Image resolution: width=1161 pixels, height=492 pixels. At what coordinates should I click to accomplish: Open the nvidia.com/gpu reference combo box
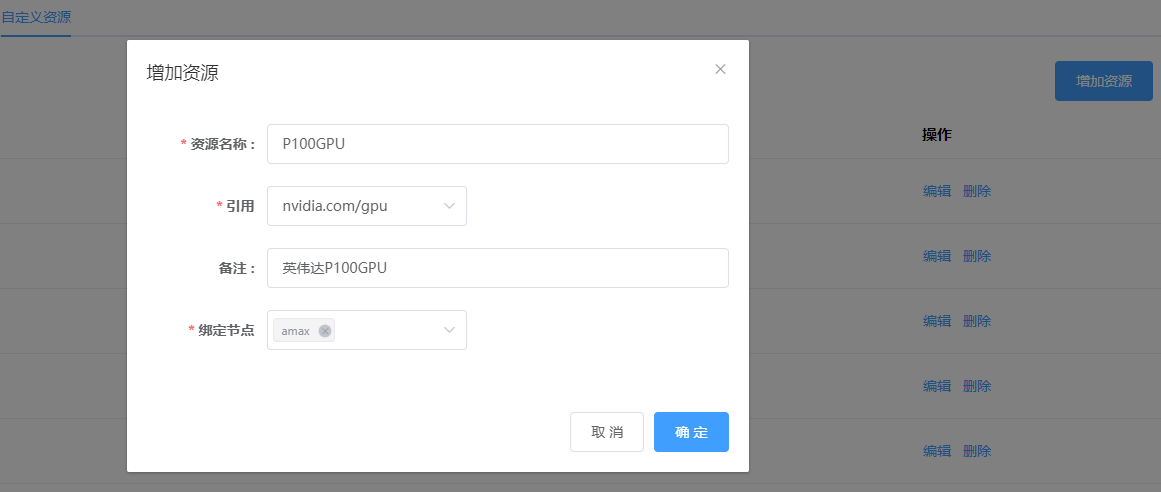(x=367, y=206)
